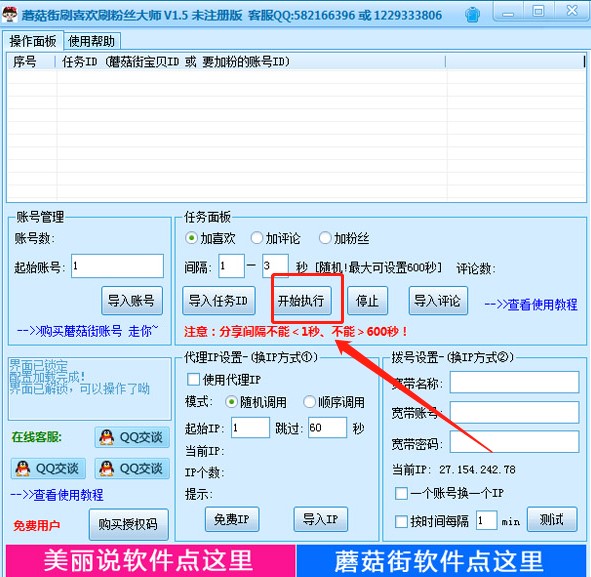Click the 购买授权码 button
The width and height of the screenshot is (591, 577).
[x=129, y=524]
